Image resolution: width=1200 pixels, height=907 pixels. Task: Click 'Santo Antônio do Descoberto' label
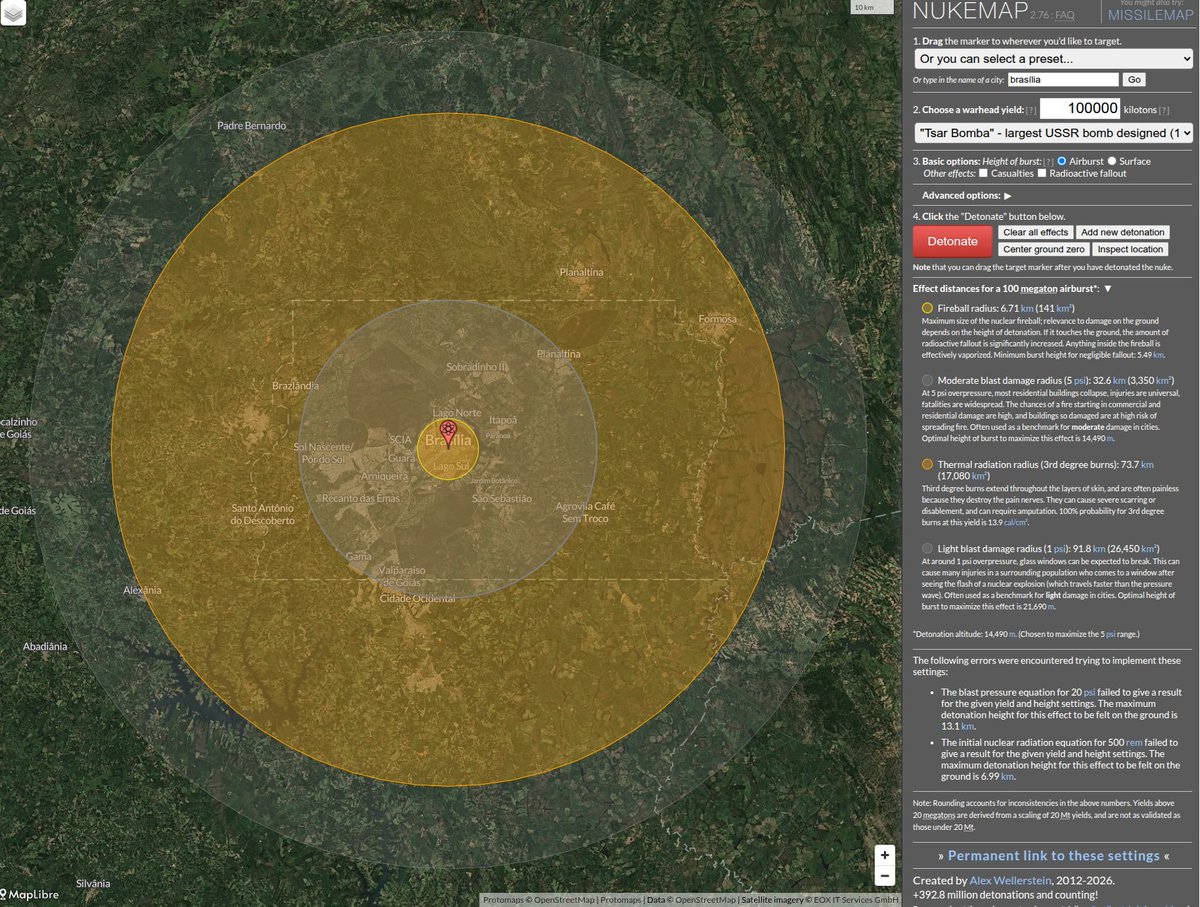click(263, 514)
